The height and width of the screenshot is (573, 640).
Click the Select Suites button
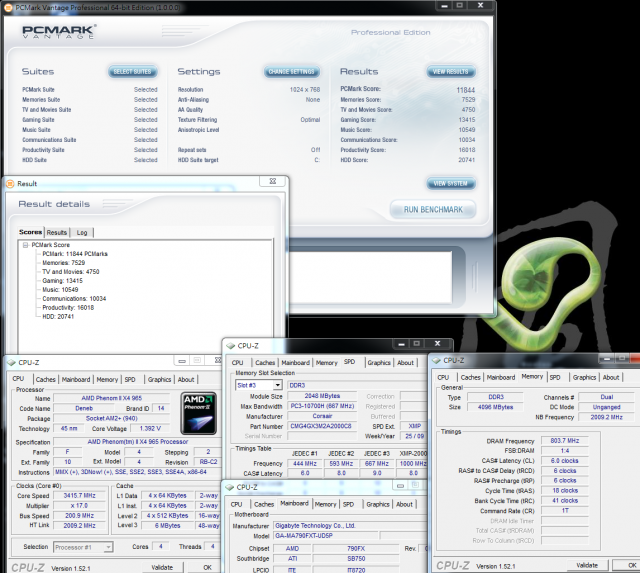(133, 71)
